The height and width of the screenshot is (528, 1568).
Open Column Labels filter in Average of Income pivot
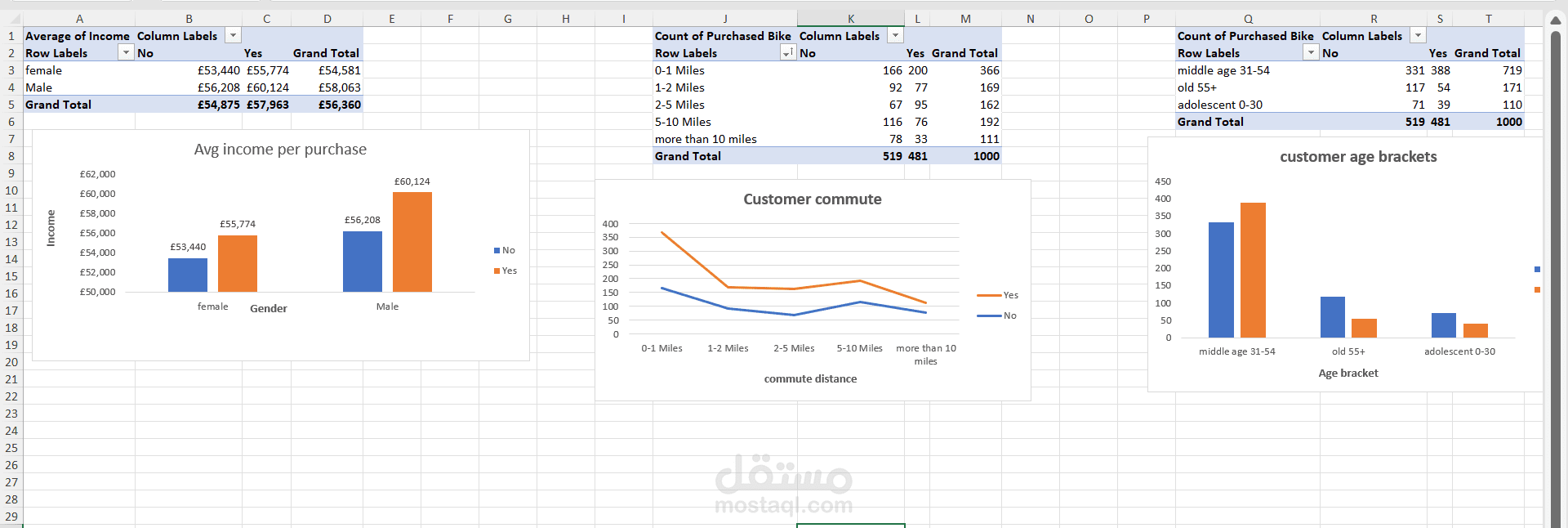[x=233, y=35]
